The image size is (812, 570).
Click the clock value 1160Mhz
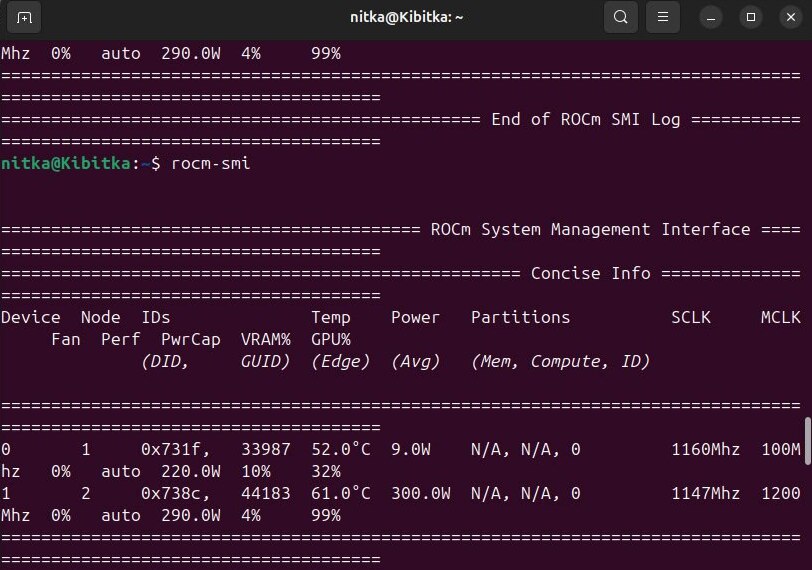705,449
